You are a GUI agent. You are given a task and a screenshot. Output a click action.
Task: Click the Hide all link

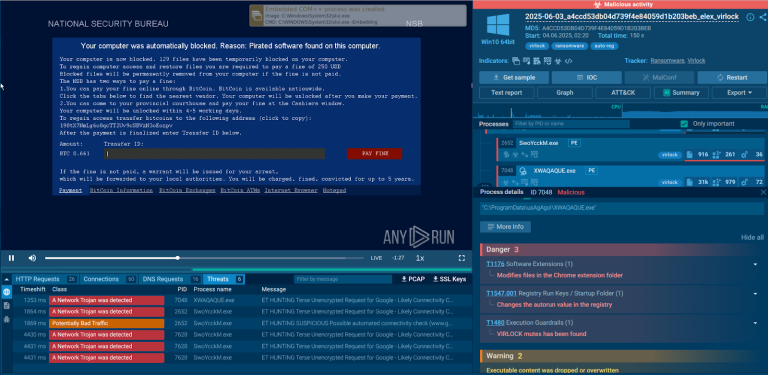(752, 237)
